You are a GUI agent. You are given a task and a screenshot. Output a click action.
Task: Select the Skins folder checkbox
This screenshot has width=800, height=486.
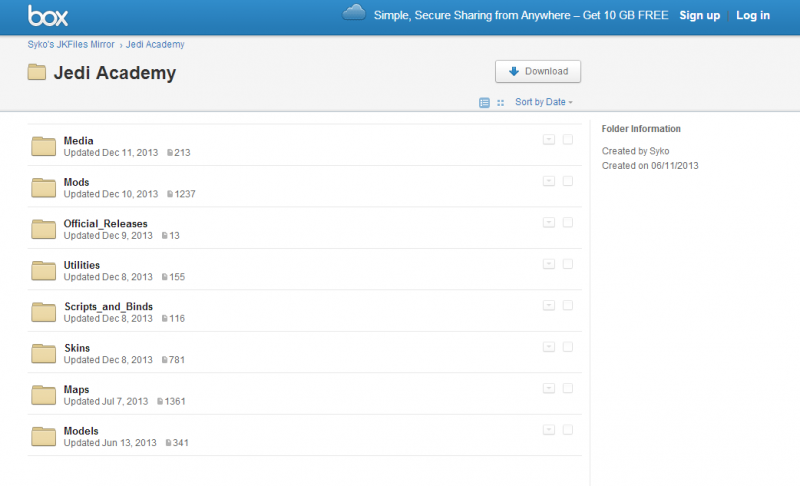tap(567, 347)
